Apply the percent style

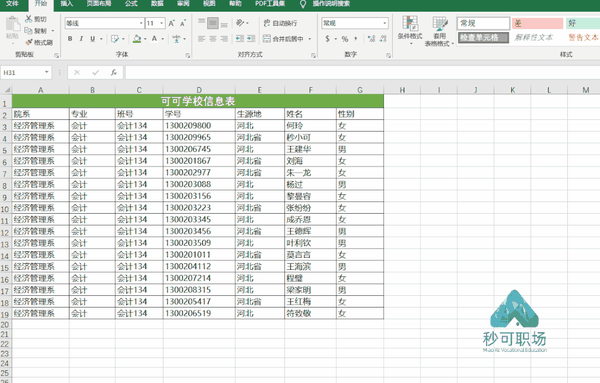point(345,39)
